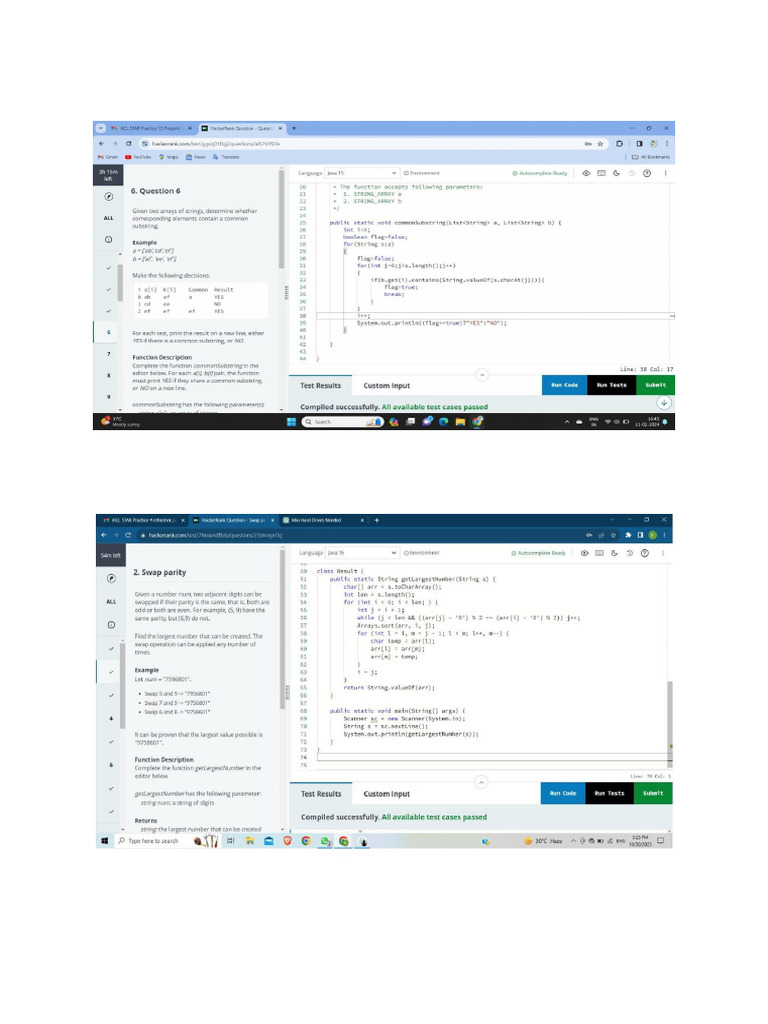Select ALL in the Swap parity sidebar

coord(111,601)
